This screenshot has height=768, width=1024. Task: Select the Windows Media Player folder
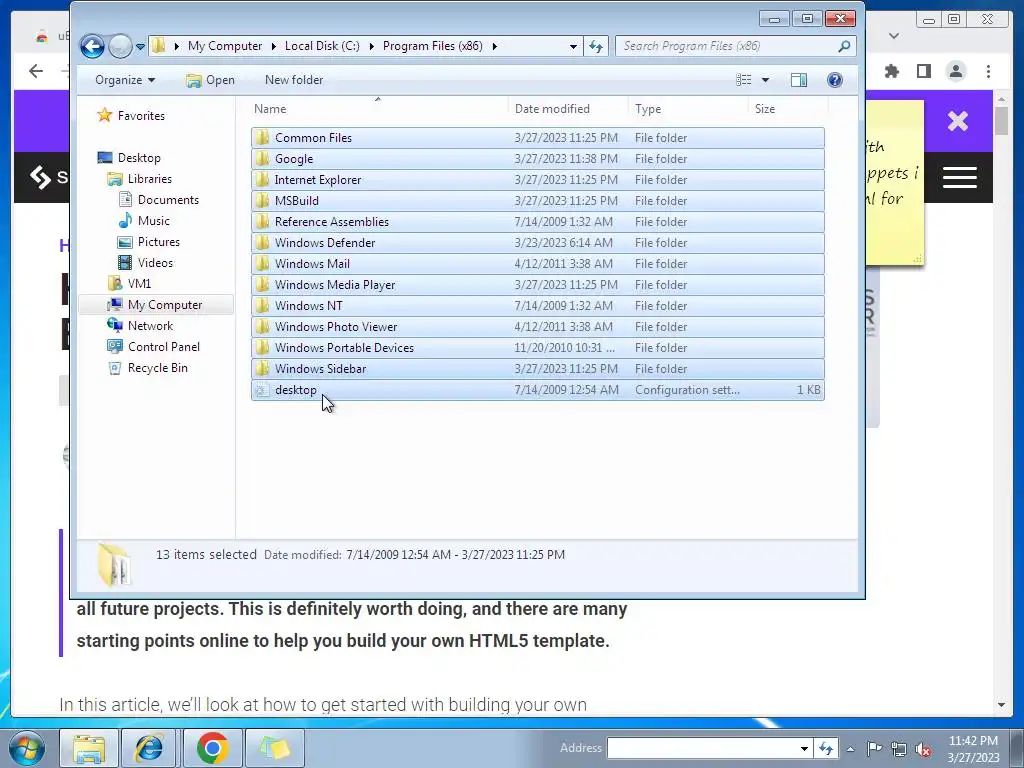pyautogui.click(x=537, y=285)
